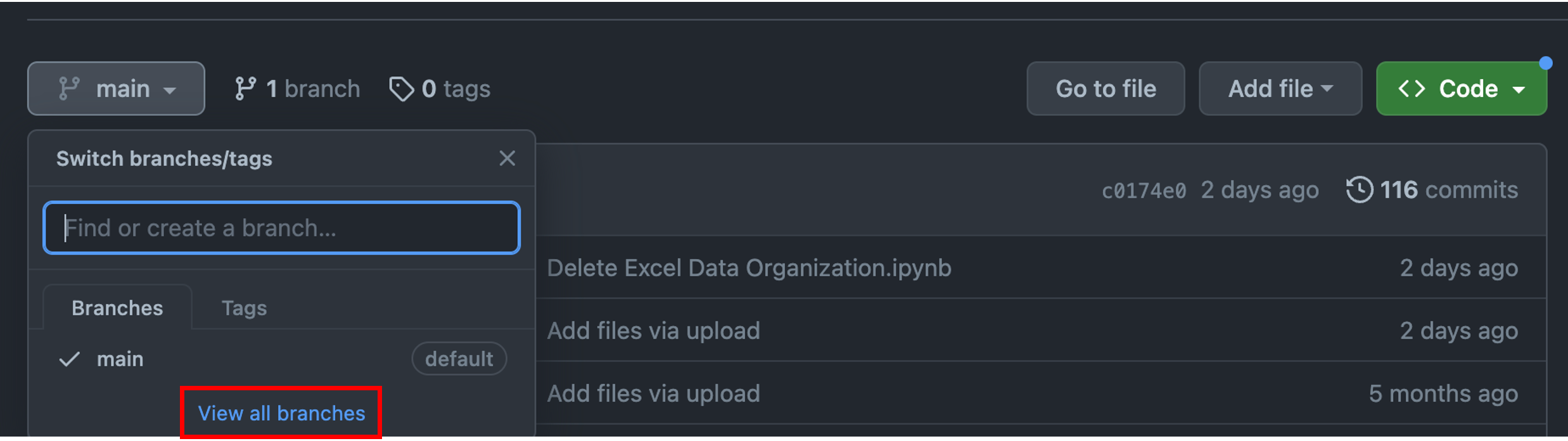Switch to the Branches tab

coord(117,308)
